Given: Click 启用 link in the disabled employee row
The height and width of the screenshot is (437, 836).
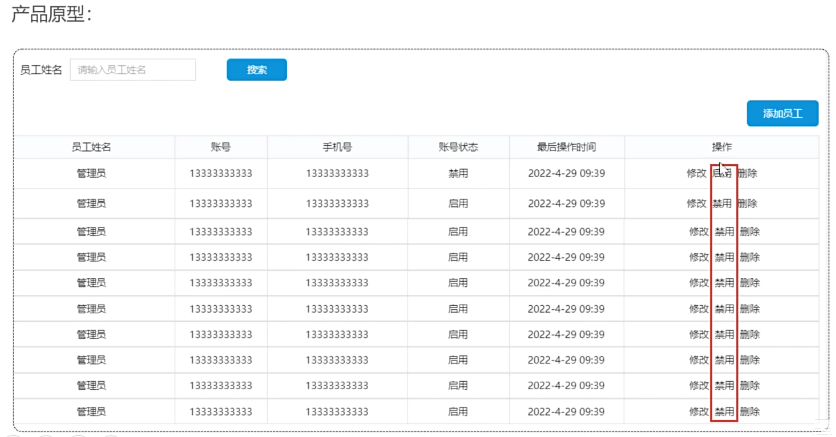Looking at the screenshot, I should coord(722,173).
